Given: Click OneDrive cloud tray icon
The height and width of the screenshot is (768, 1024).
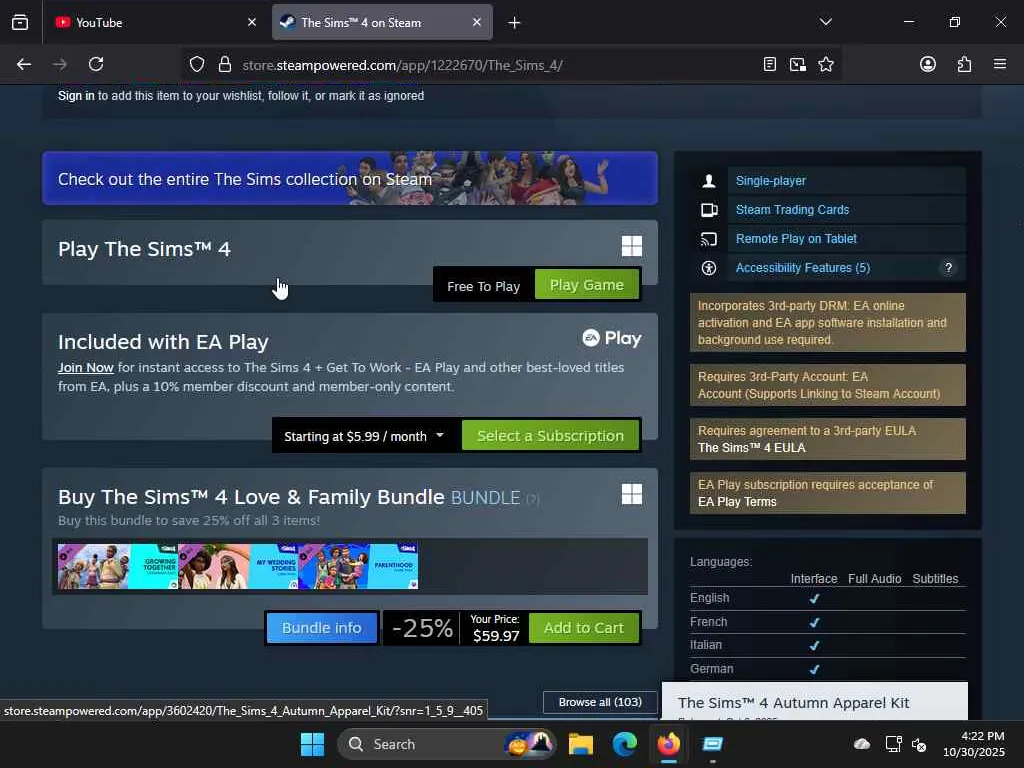Looking at the screenshot, I should click(862, 744).
